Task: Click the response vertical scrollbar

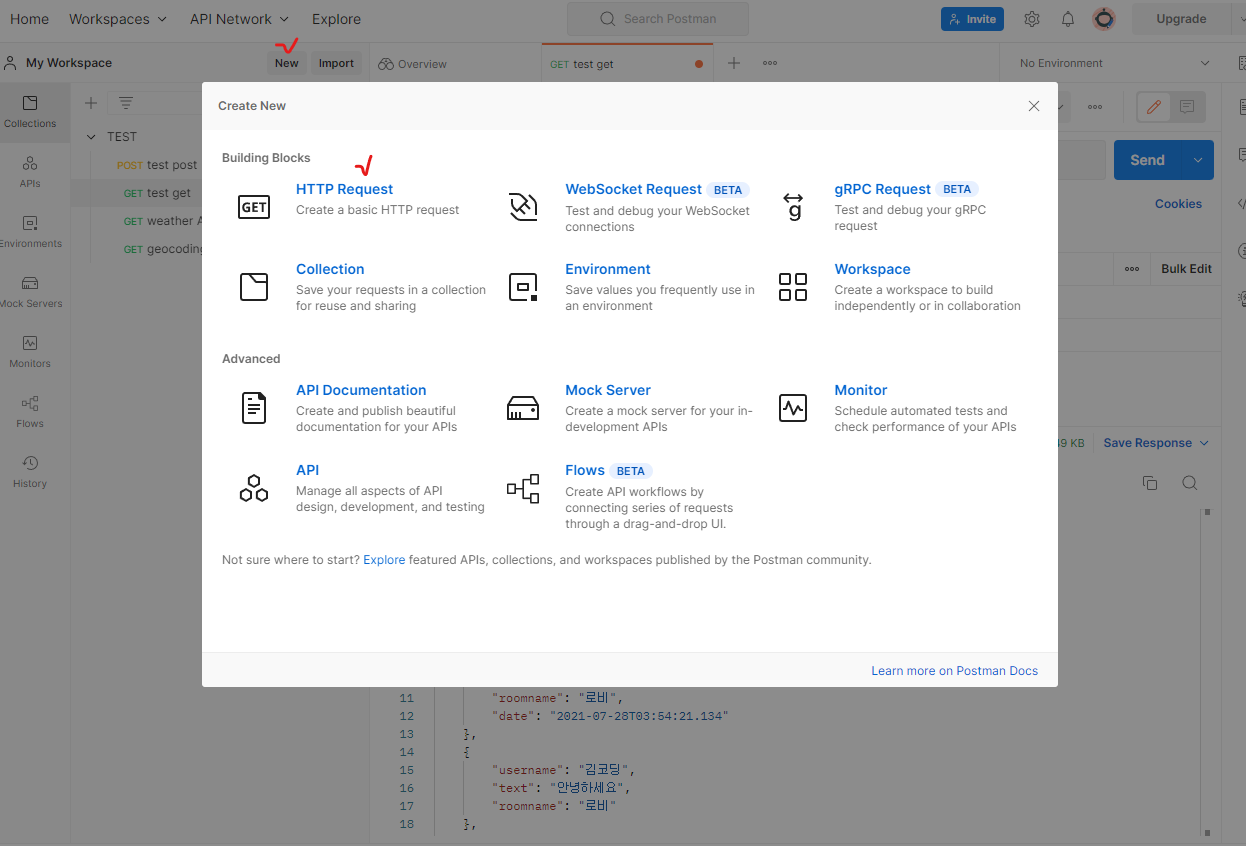Action: 1208,670
